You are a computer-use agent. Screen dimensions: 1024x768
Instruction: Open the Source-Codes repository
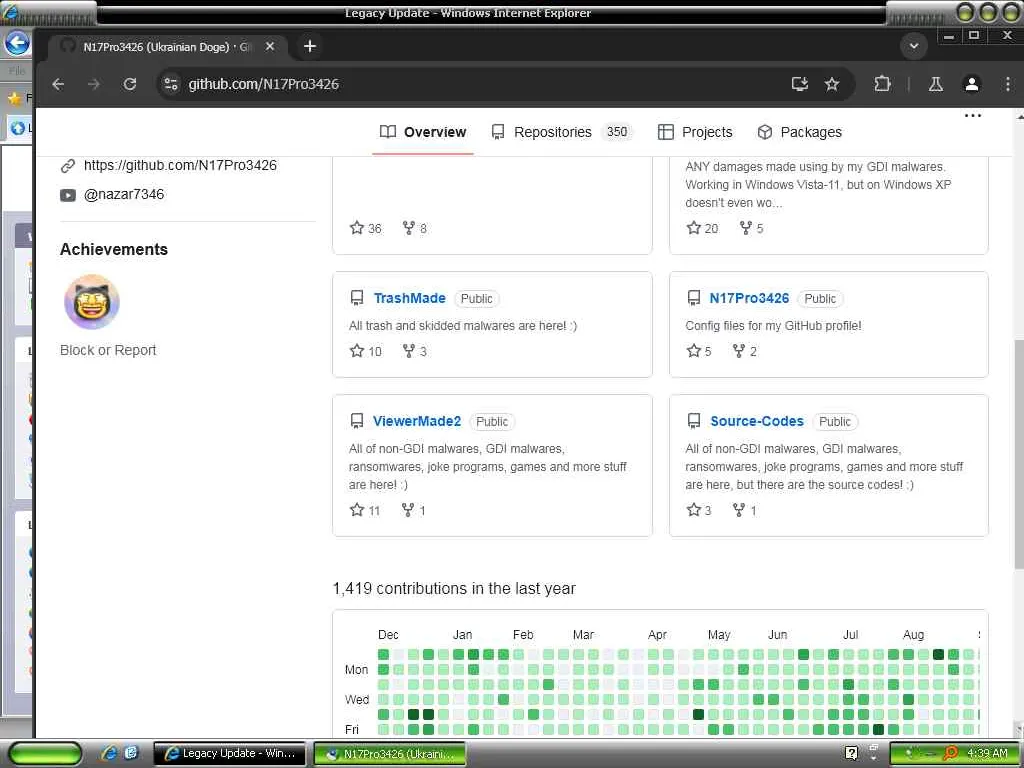coord(757,421)
